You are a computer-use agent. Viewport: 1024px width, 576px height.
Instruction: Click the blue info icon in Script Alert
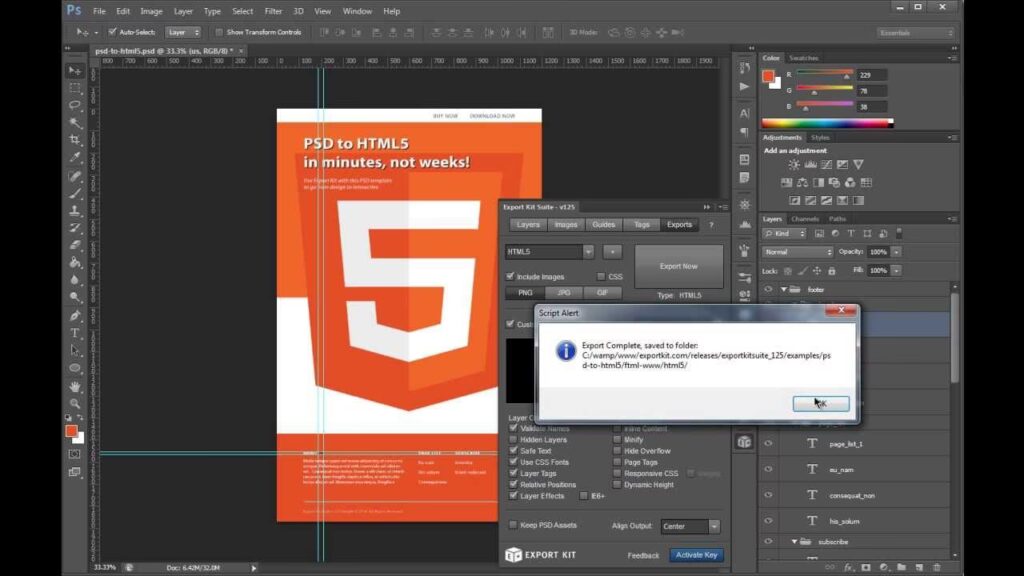566,350
